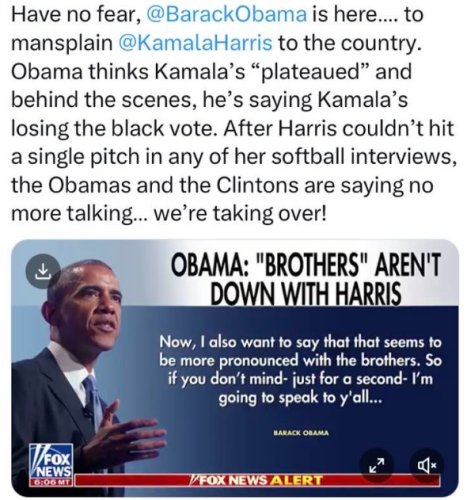Click the word "mansplain" in the tweet

[x=62, y=43]
